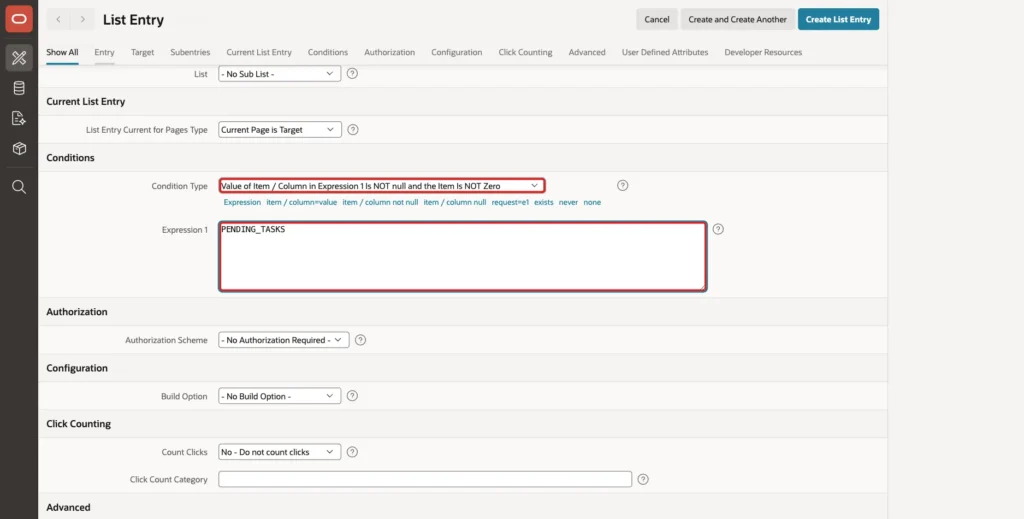Open help for Build Option
The image size is (1024, 519).
click(352, 396)
